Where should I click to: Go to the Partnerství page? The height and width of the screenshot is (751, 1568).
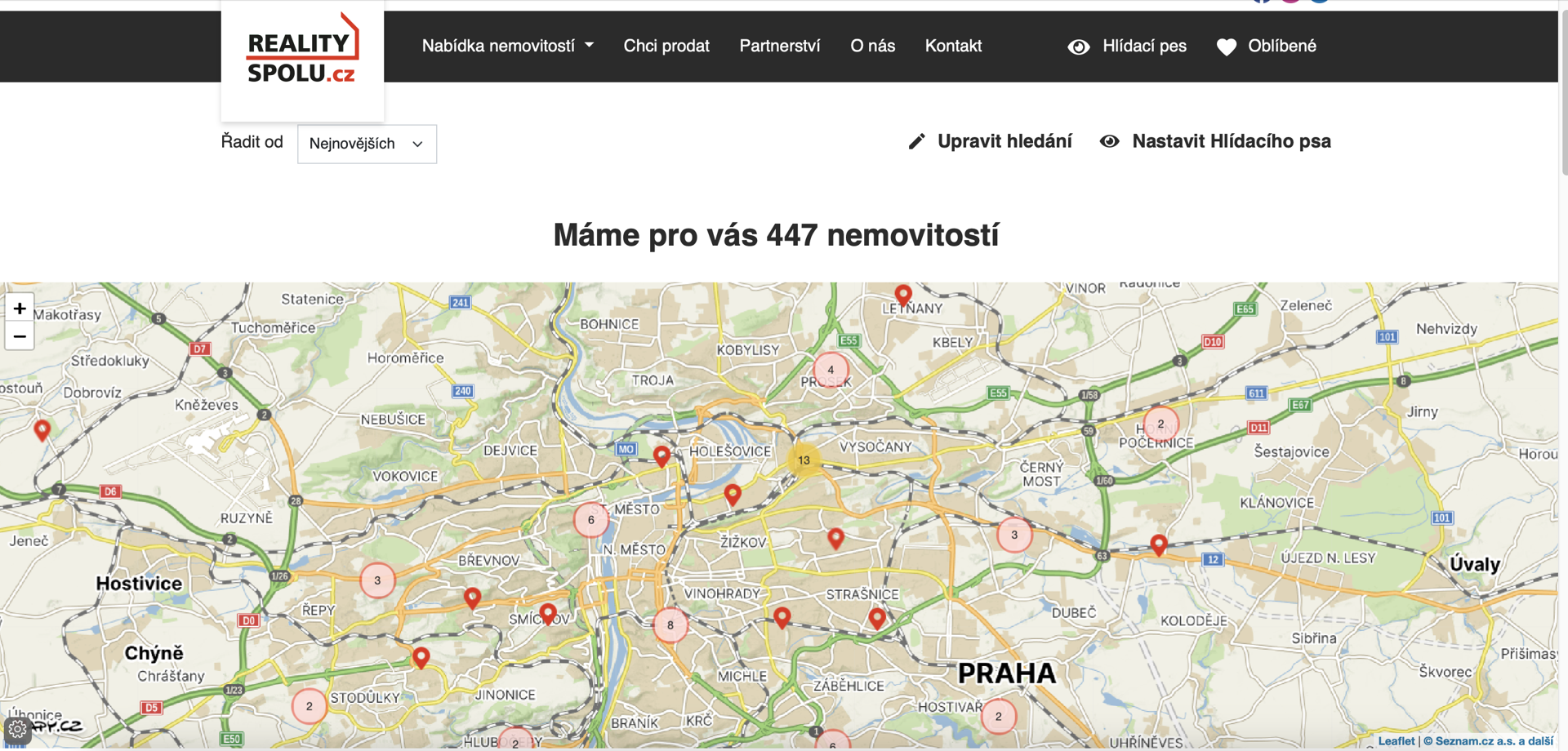pos(779,47)
